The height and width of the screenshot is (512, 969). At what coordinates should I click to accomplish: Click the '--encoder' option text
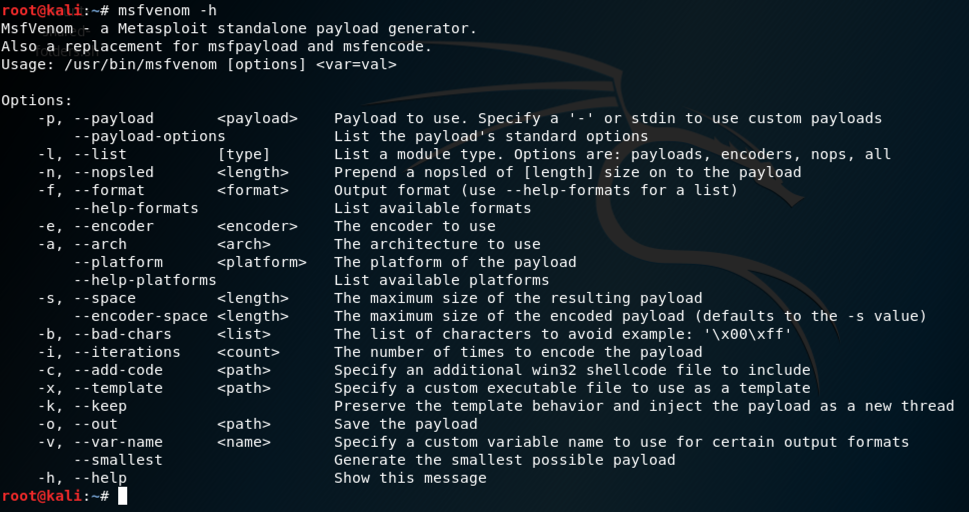[117, 226]
